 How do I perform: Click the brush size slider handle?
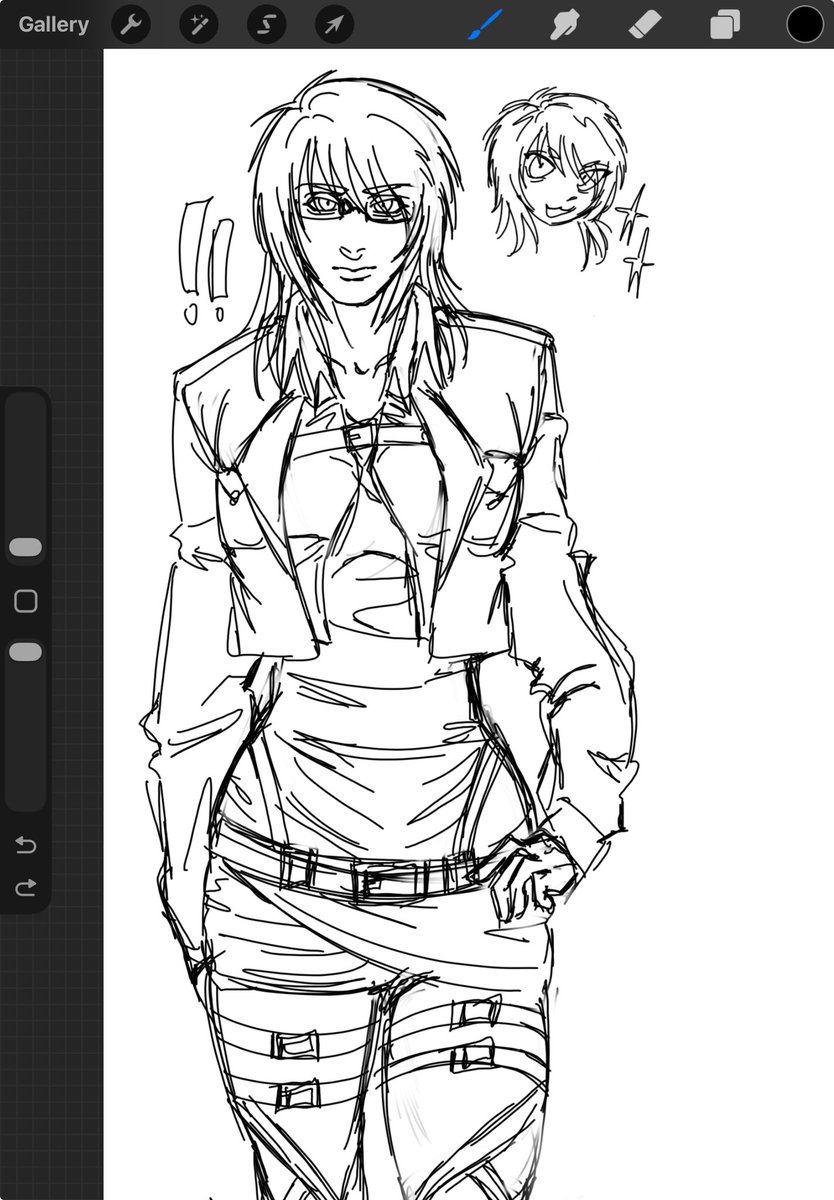click(x=25, y=547)
